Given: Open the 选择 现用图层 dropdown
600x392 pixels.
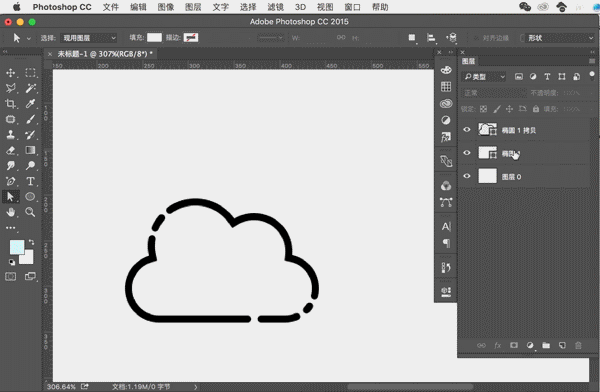Looking at the screenshot, I should pos(89,38).
